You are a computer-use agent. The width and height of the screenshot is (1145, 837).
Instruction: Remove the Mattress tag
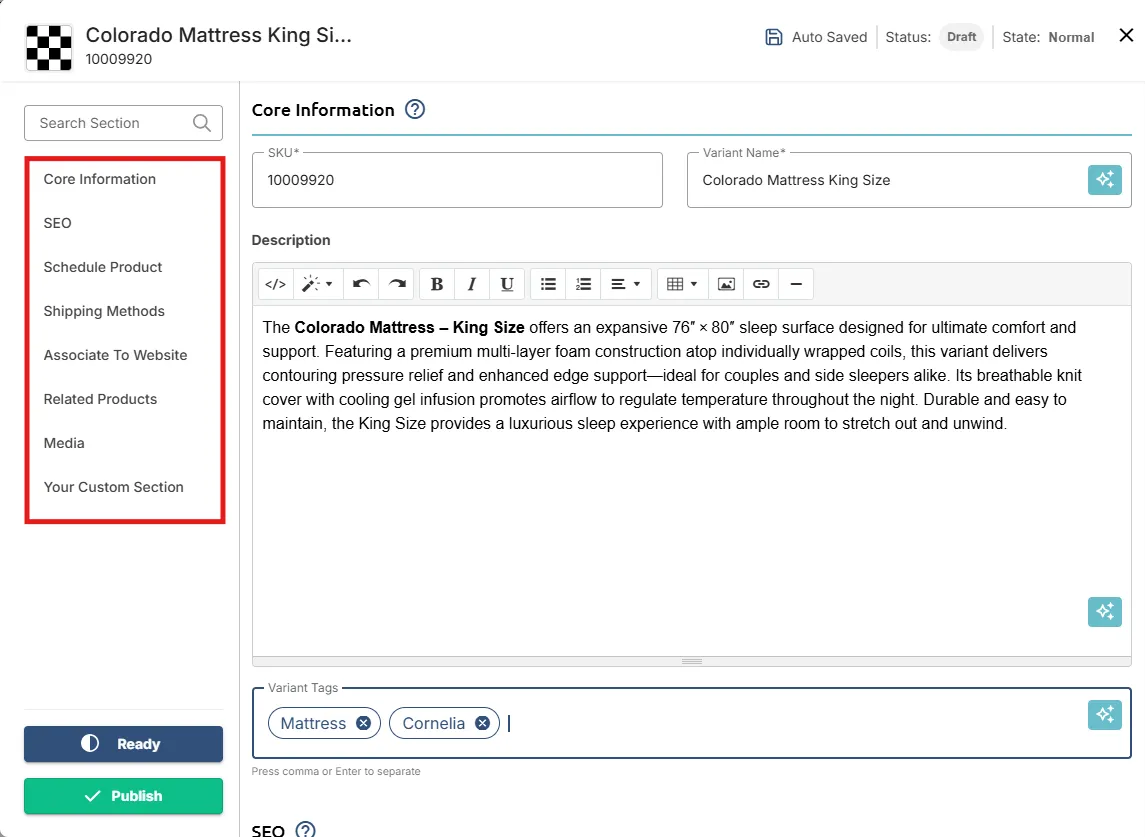pos(363,723)
